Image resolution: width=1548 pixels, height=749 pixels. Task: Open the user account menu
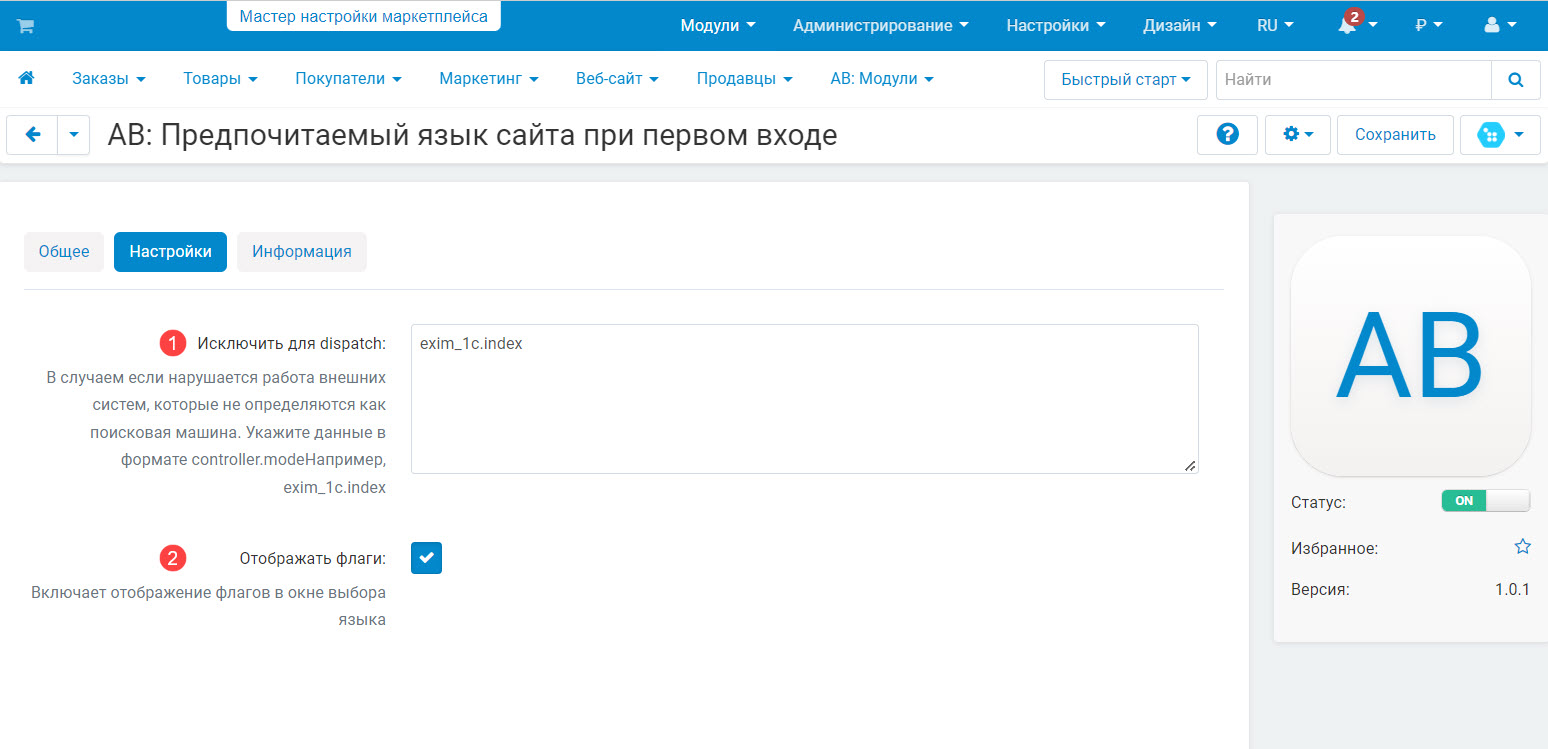point(1500,26)
